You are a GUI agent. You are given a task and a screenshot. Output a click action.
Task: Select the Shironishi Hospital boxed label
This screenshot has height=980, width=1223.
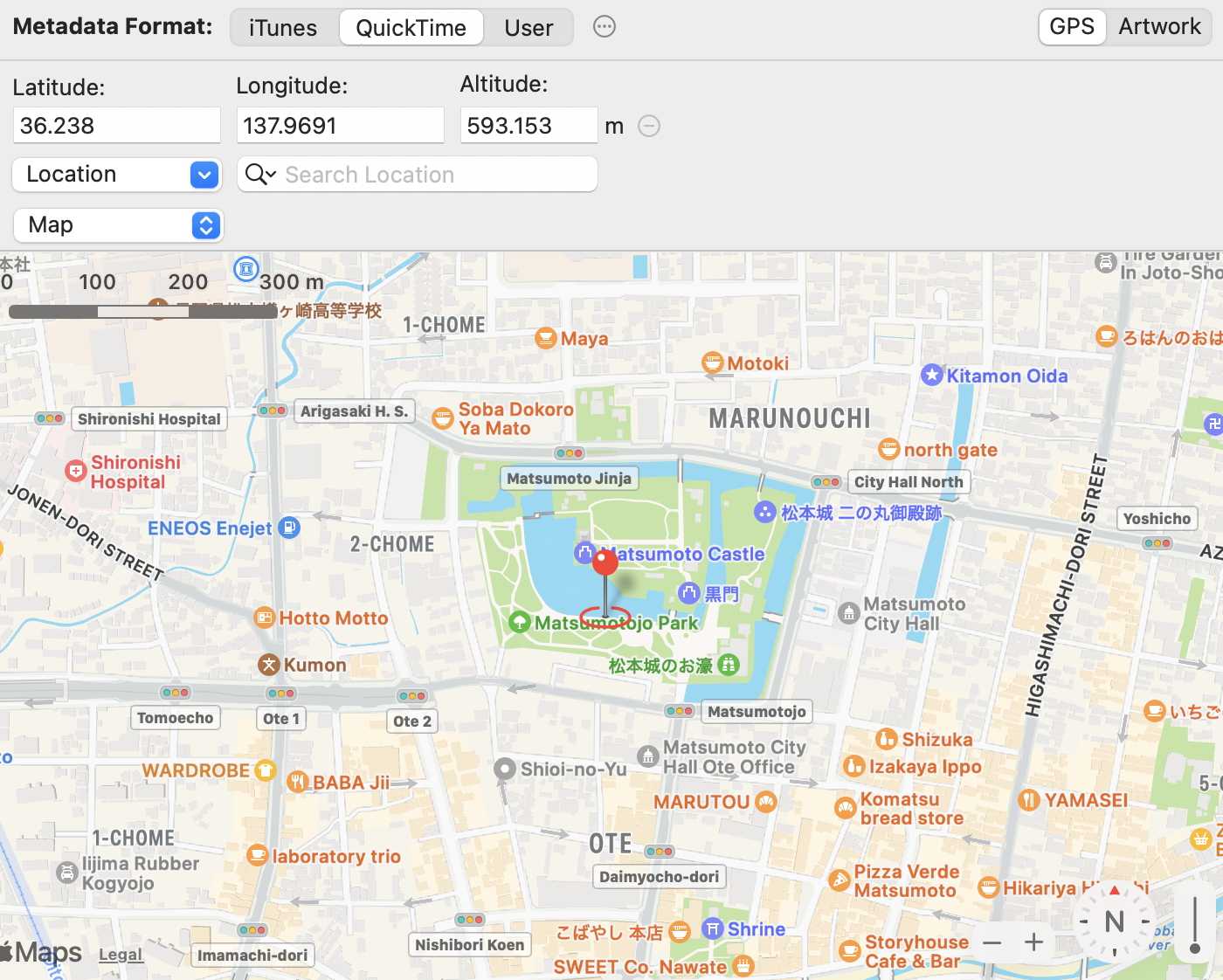(149, 418)
